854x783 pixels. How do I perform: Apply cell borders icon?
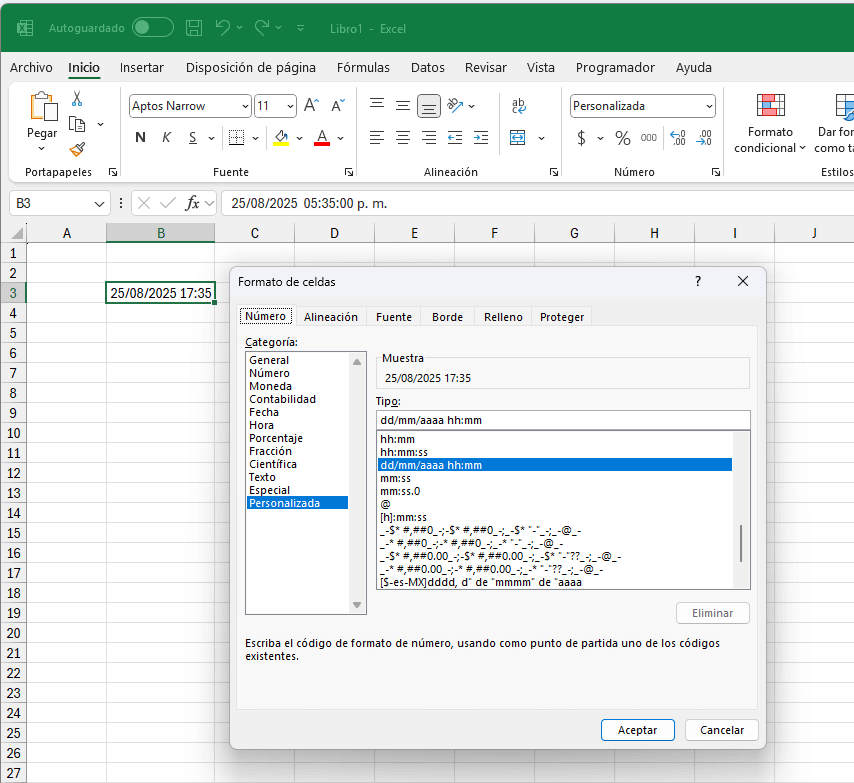click(236, 138)
